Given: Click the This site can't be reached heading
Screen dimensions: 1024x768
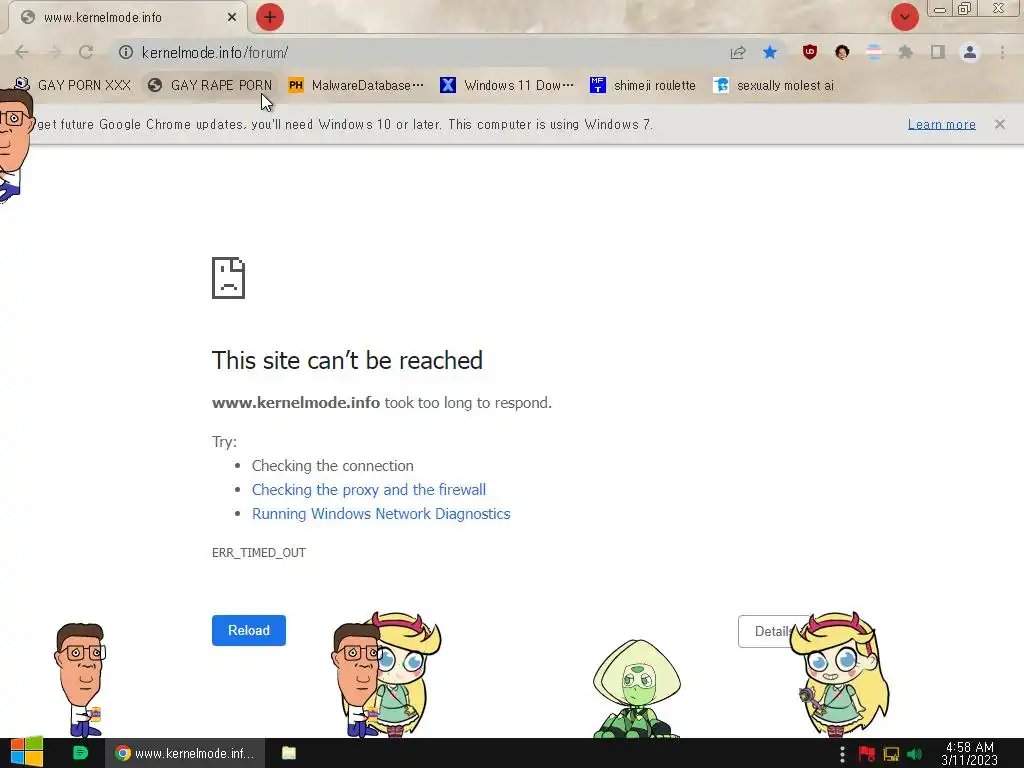Looking at the screenshot, I should (x=347, y=360).
